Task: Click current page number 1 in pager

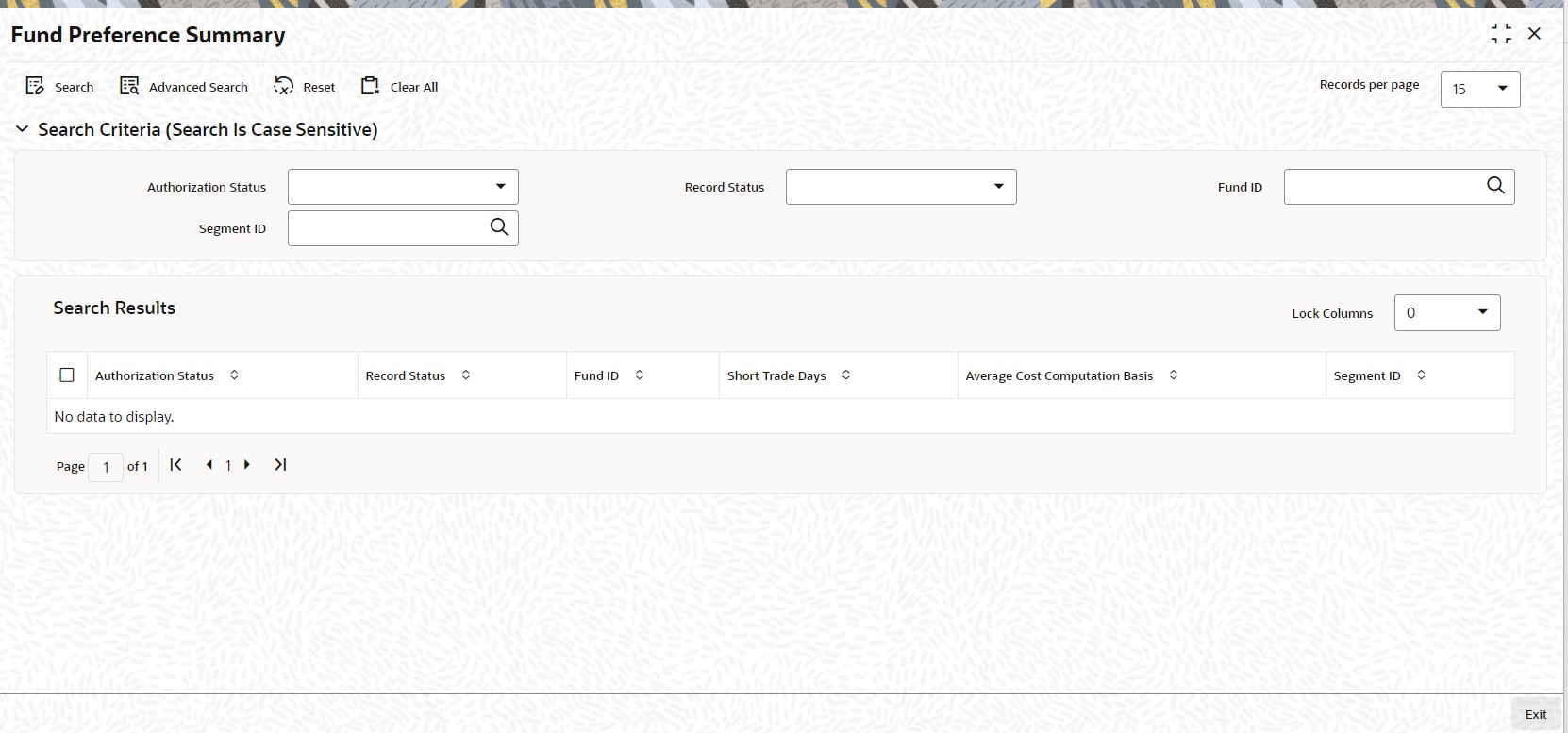Action: point(228,465)
